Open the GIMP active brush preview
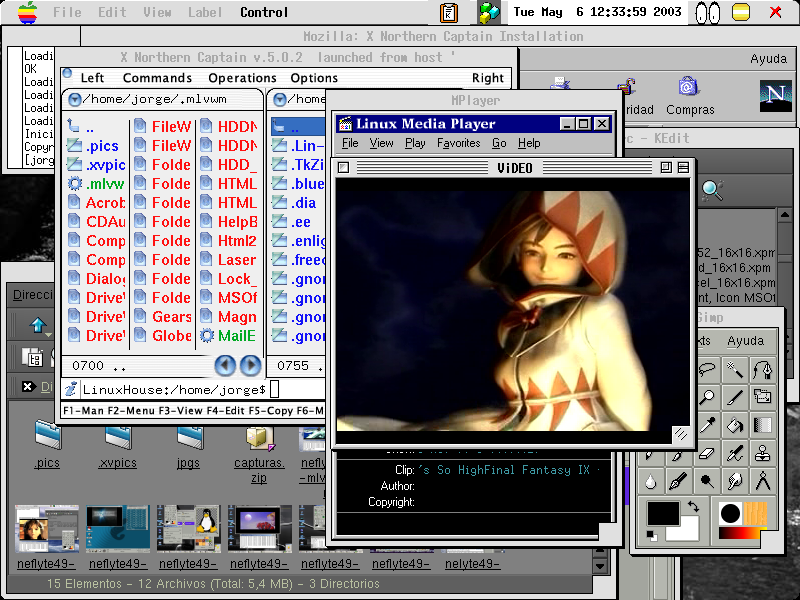The width and height of the screenshot is (800, 600). [730, 514]
